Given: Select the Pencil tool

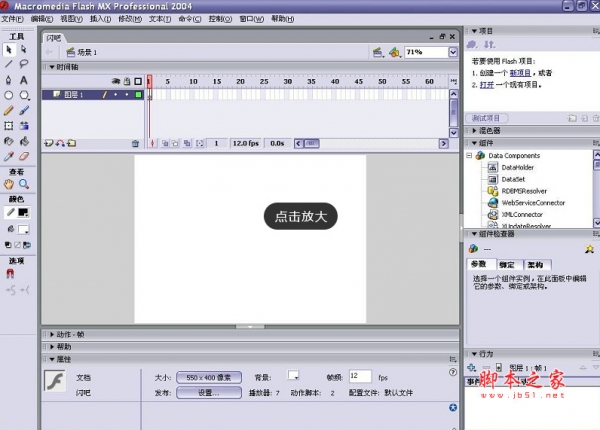Looking at the screenshot, I should pos(9,110).
